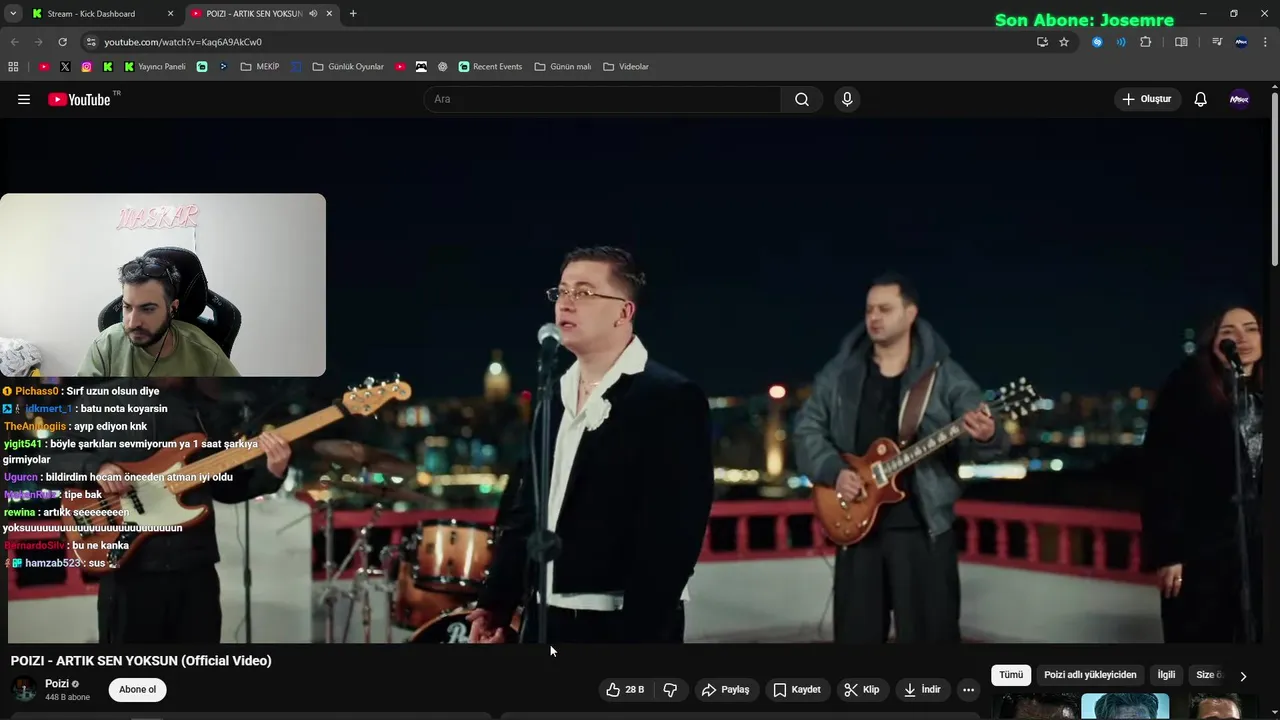Click the Kaydet save button
Image resolution: width=1280 pixels, height=720 pixels.
click(x=798, y=689)
